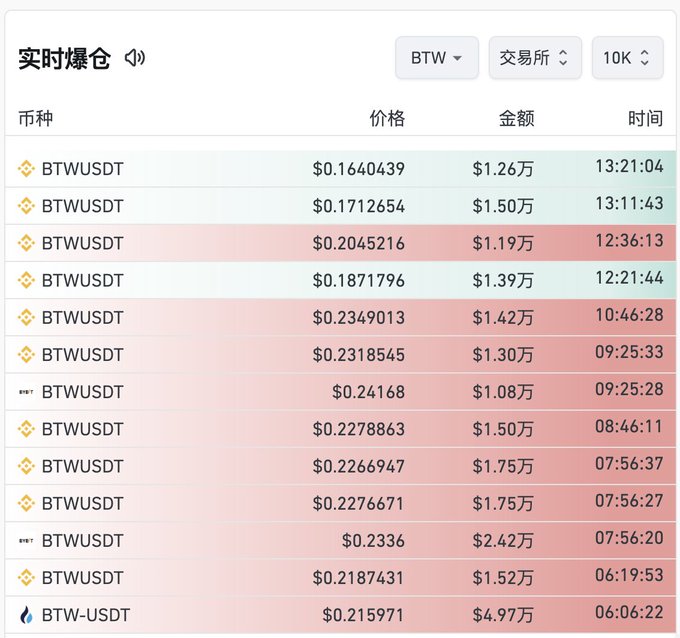The width and height of the screenshot is (680, 638).
Task: Click Binance icon in the 06:19:53 row
Action: coord(26,578)
